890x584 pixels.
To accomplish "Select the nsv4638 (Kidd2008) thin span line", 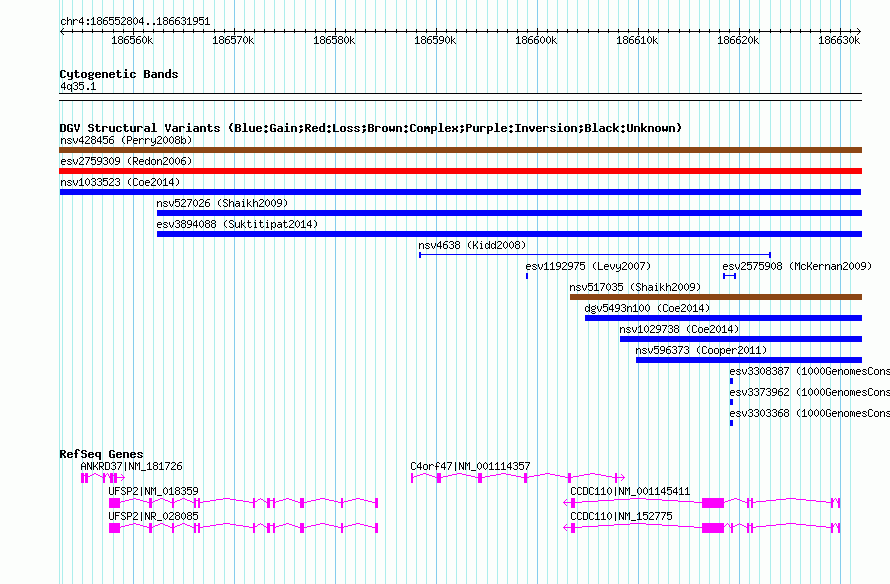I will (595, 255).
